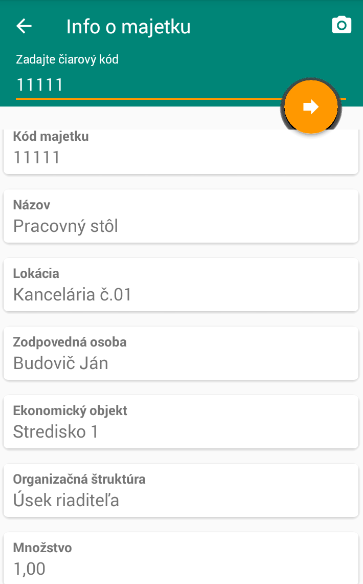The width and height of the screenshot is (363, 584).
Task: Tap the orange arrow submit button
Action: click(x=311, y=107)
